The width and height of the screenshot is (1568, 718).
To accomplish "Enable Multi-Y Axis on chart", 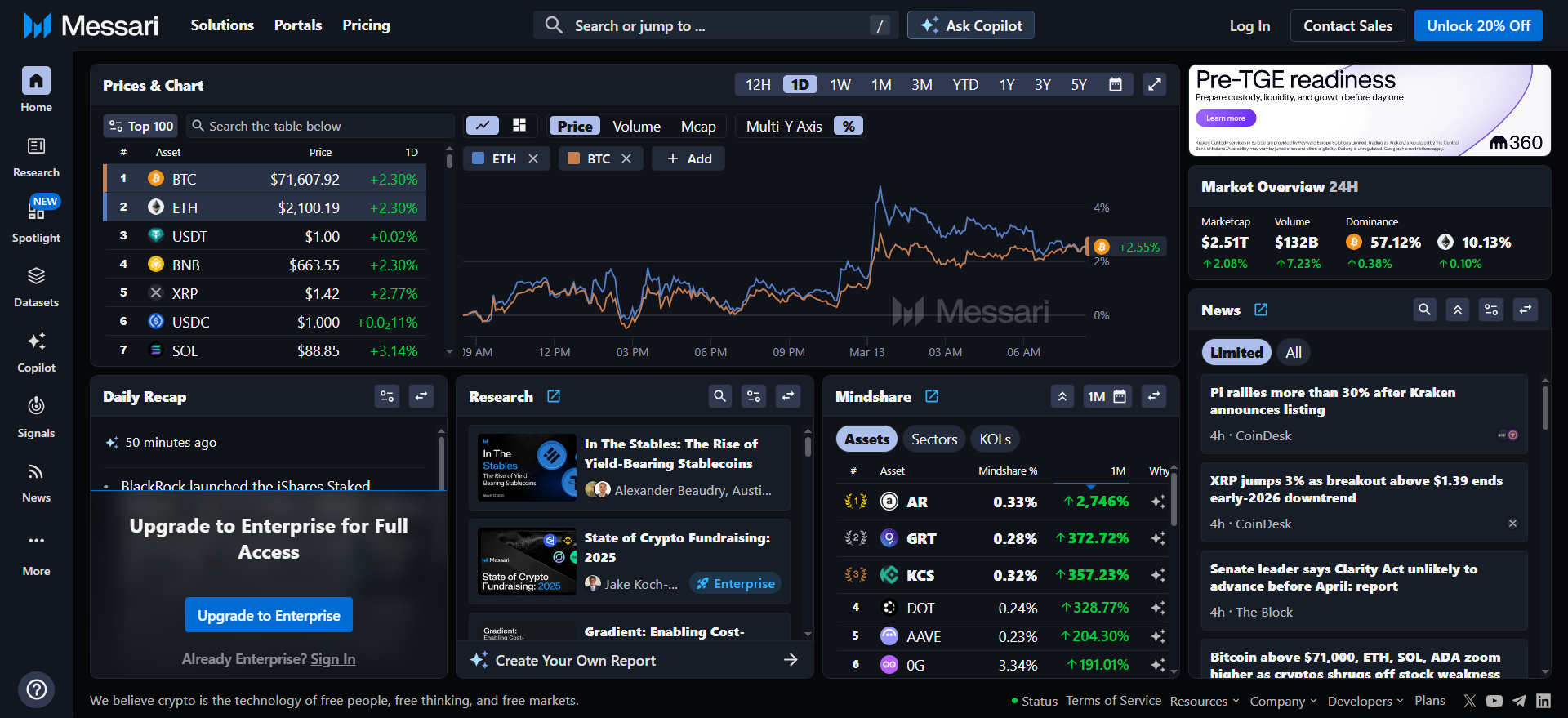I will coord(784,126).
